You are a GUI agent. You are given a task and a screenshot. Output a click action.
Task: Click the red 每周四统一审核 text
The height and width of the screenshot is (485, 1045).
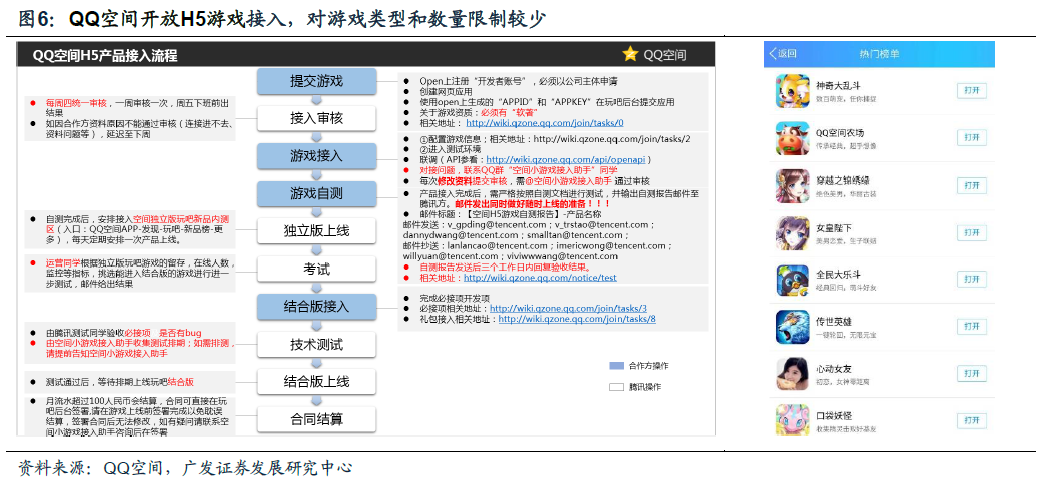(x=76, y=103)
